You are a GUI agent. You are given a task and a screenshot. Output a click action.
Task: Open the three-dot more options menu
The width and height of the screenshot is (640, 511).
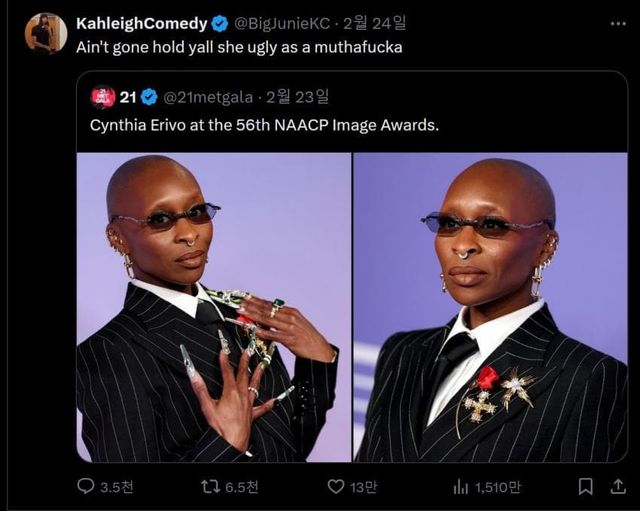click(614, 23)
